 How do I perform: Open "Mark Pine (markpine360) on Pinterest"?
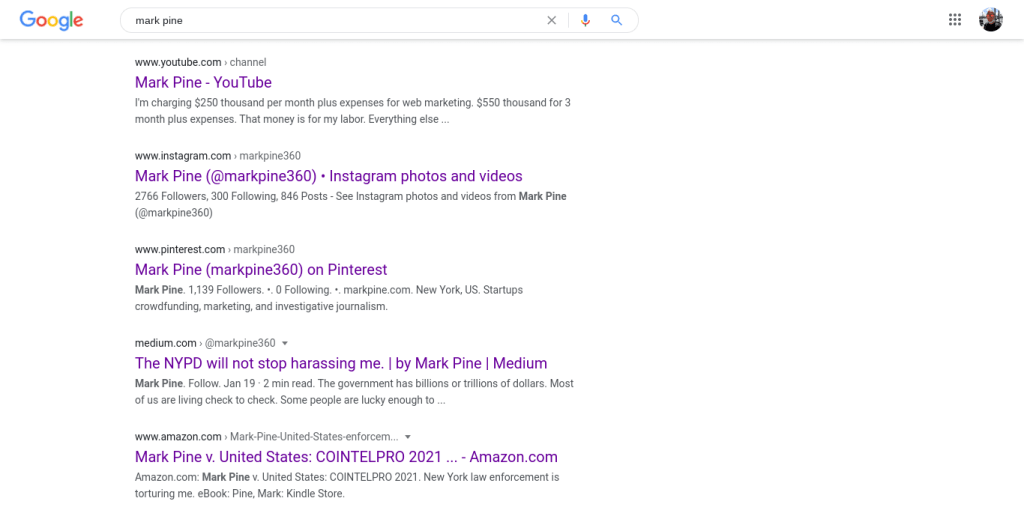260,270
